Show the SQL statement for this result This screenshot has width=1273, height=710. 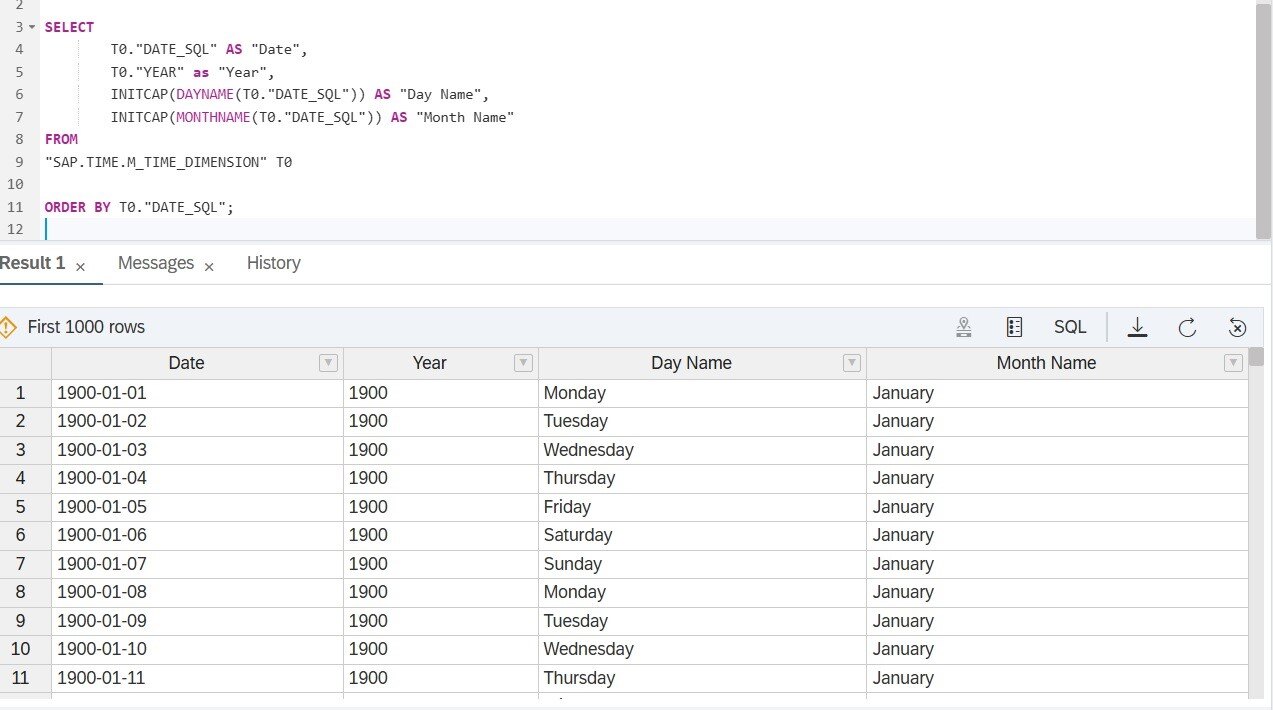click(x=1069, y=327)
